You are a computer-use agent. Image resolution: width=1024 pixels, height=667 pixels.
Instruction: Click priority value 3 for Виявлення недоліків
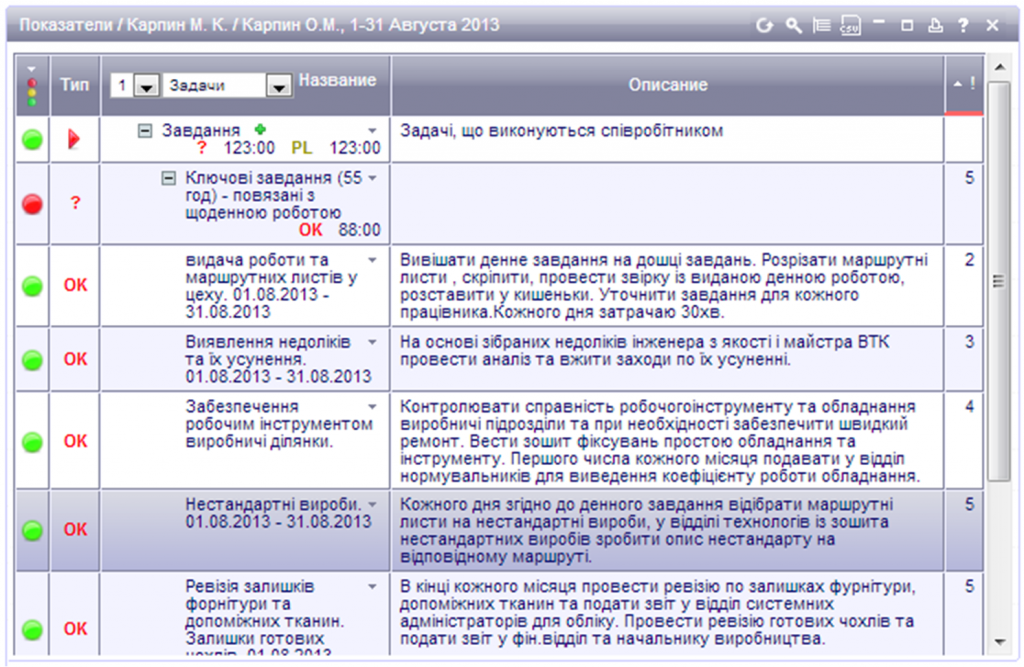[x=969, y=342]
